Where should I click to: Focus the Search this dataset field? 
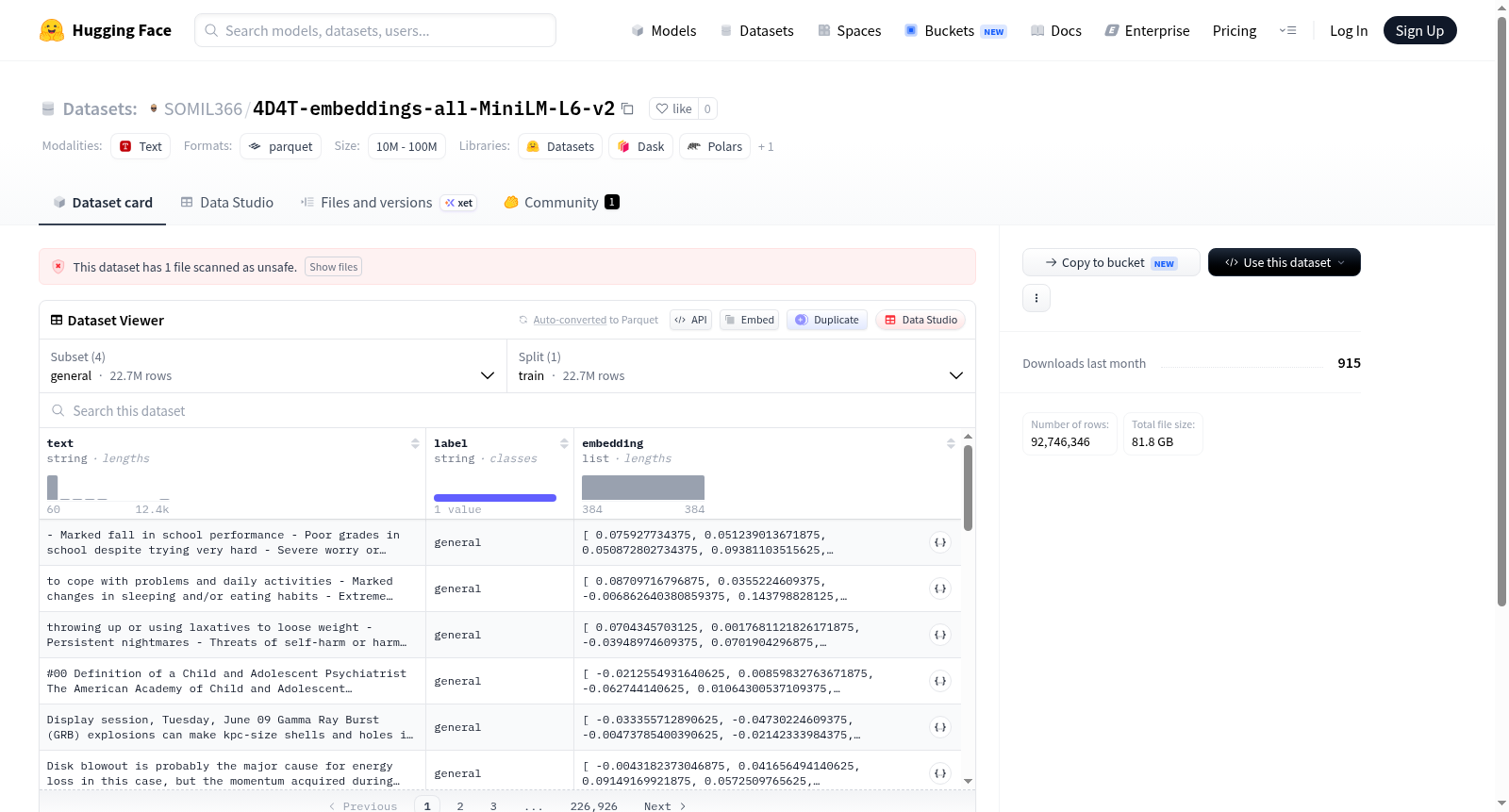[x=507, y=410]
